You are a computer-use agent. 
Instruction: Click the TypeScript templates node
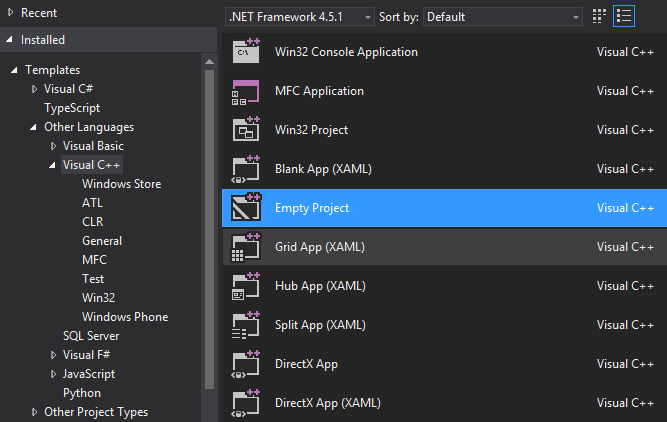71,108
